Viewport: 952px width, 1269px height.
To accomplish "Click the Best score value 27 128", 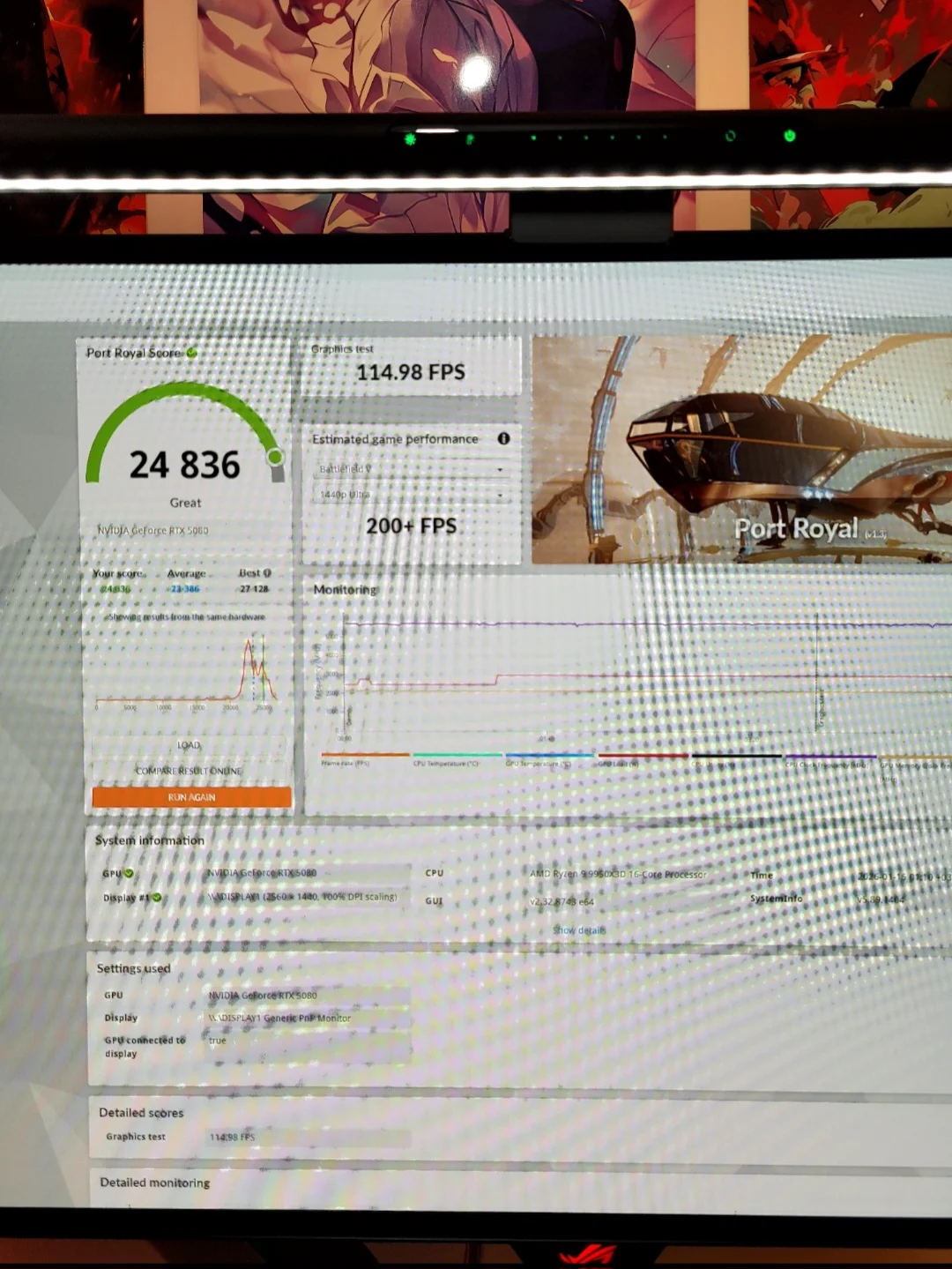I will tap(255, 589).
